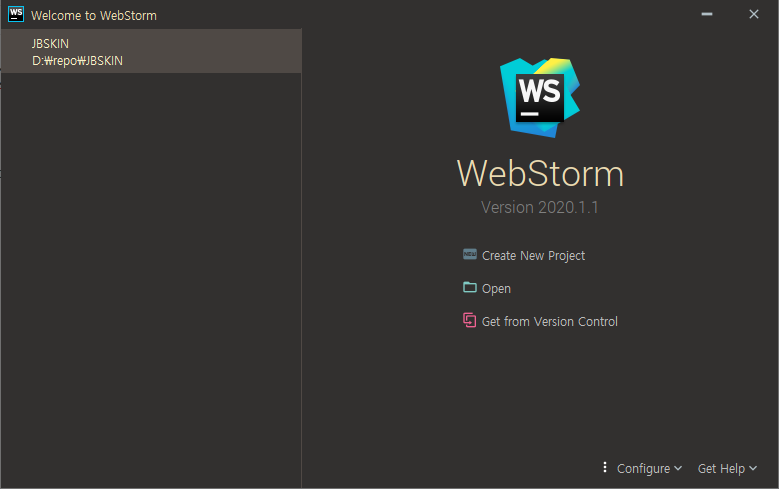Click the WebStorm logo in title bar
Image resolution: width=779 pixels, height=489 pixels.
click(x=16, y=14)
